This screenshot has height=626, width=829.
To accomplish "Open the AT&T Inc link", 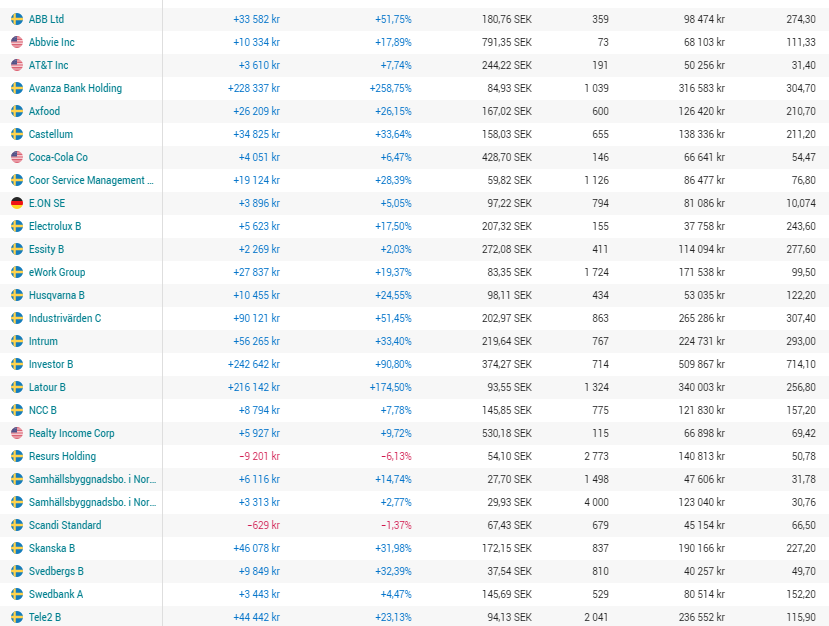I will [x=48, y=65].
